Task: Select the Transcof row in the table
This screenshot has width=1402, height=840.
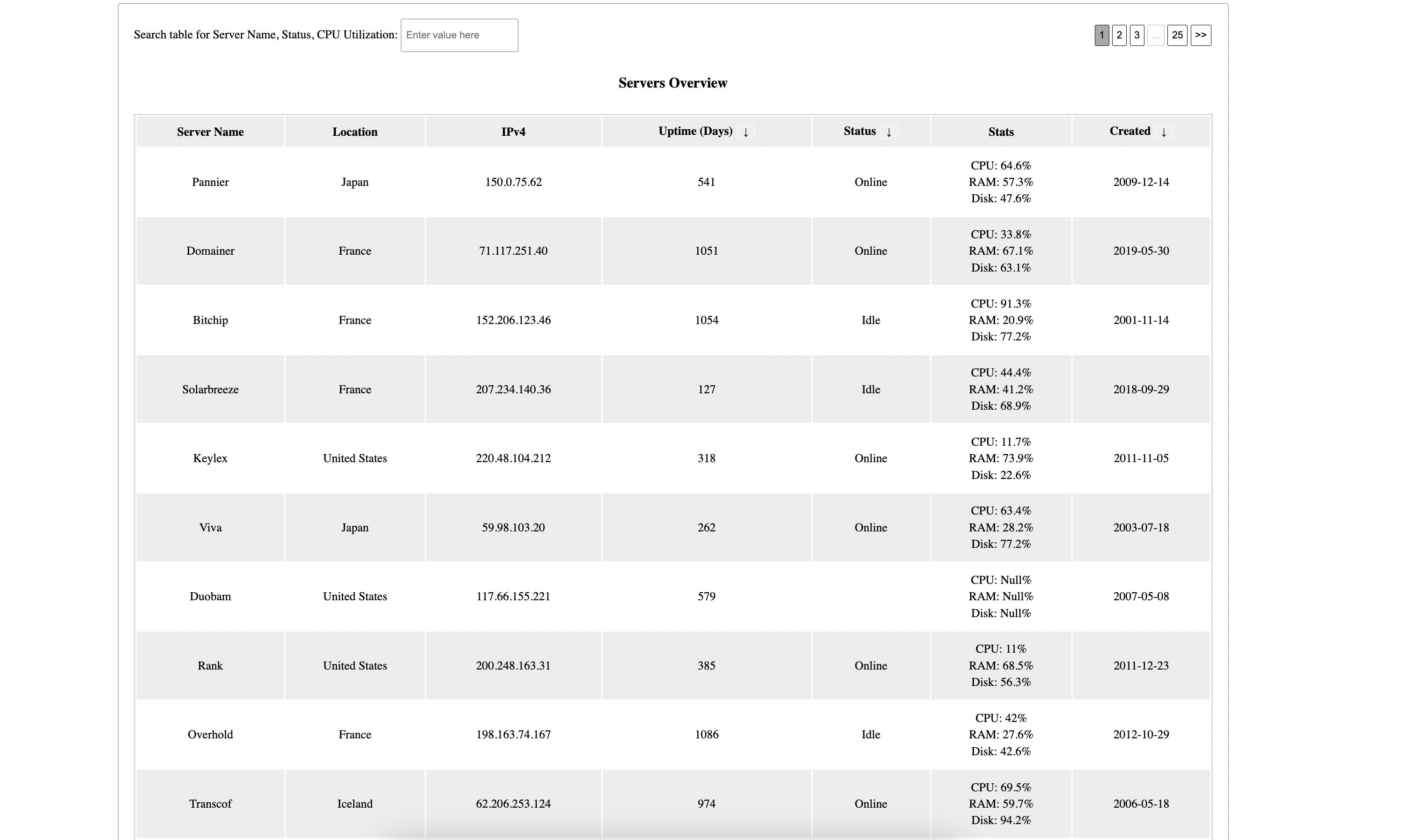Action: click(x=210, y=803)
